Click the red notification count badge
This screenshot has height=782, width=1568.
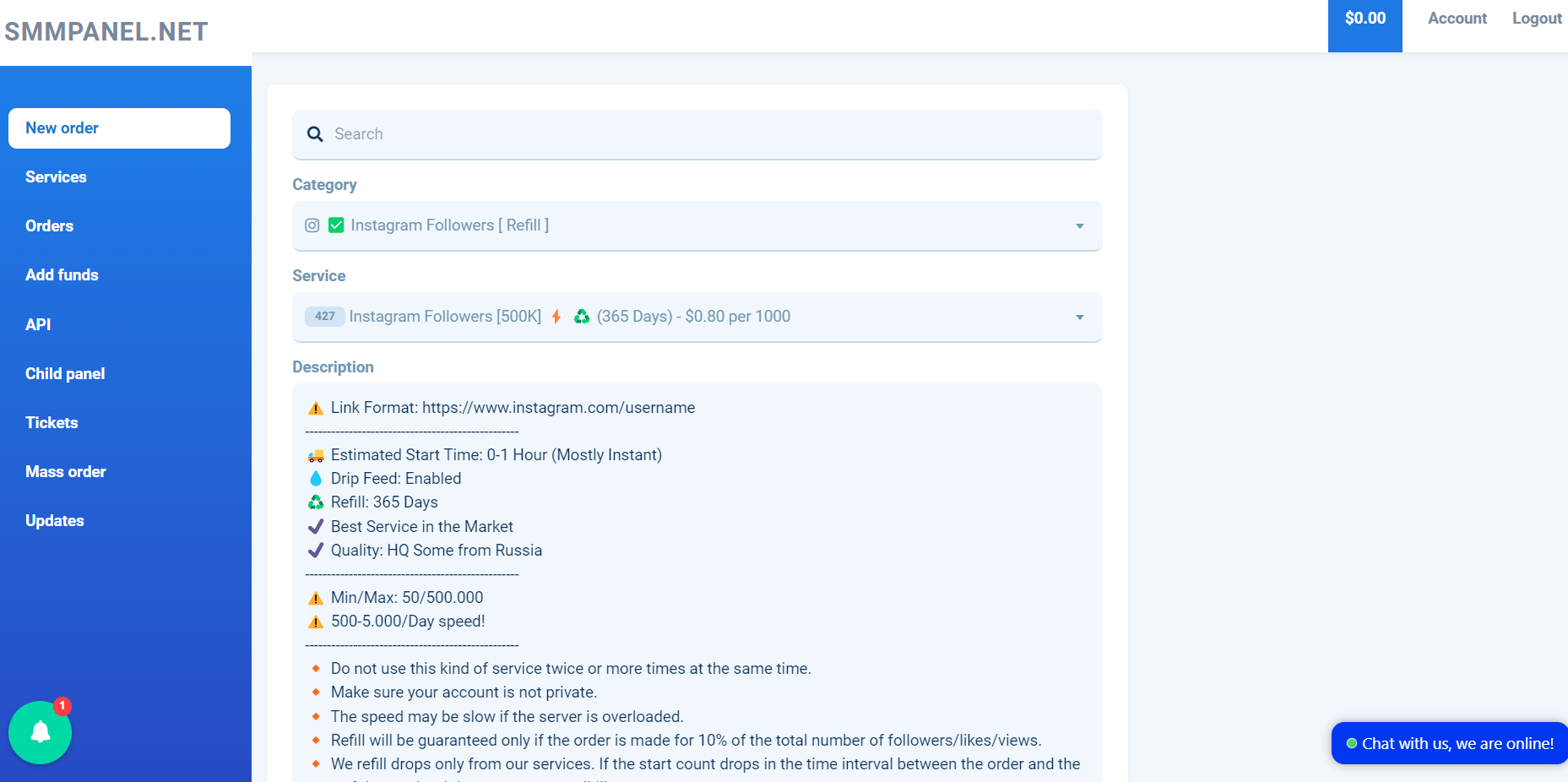(x=62, y=705)
